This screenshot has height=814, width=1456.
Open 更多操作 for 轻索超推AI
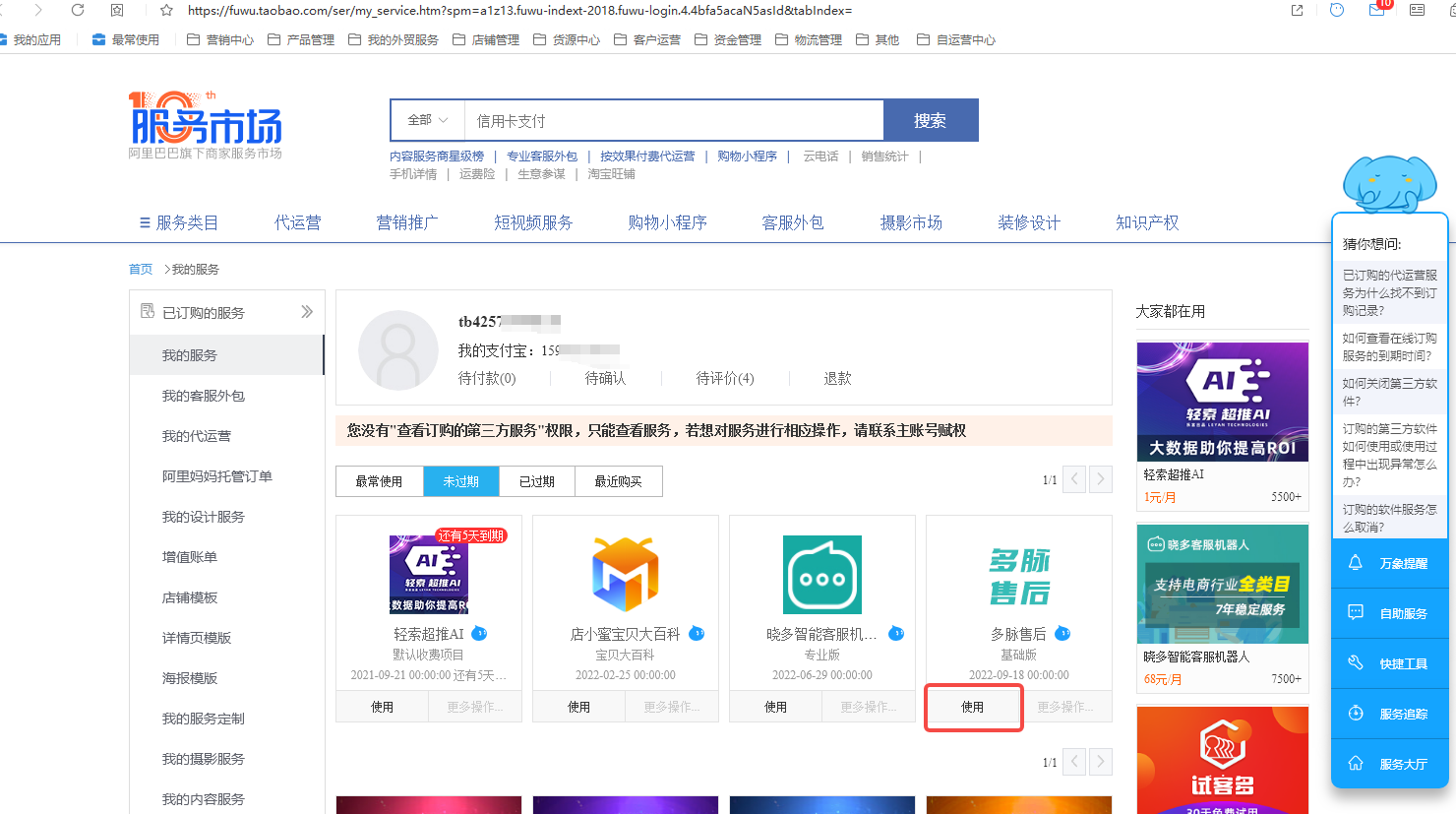(x=475, y=707)
